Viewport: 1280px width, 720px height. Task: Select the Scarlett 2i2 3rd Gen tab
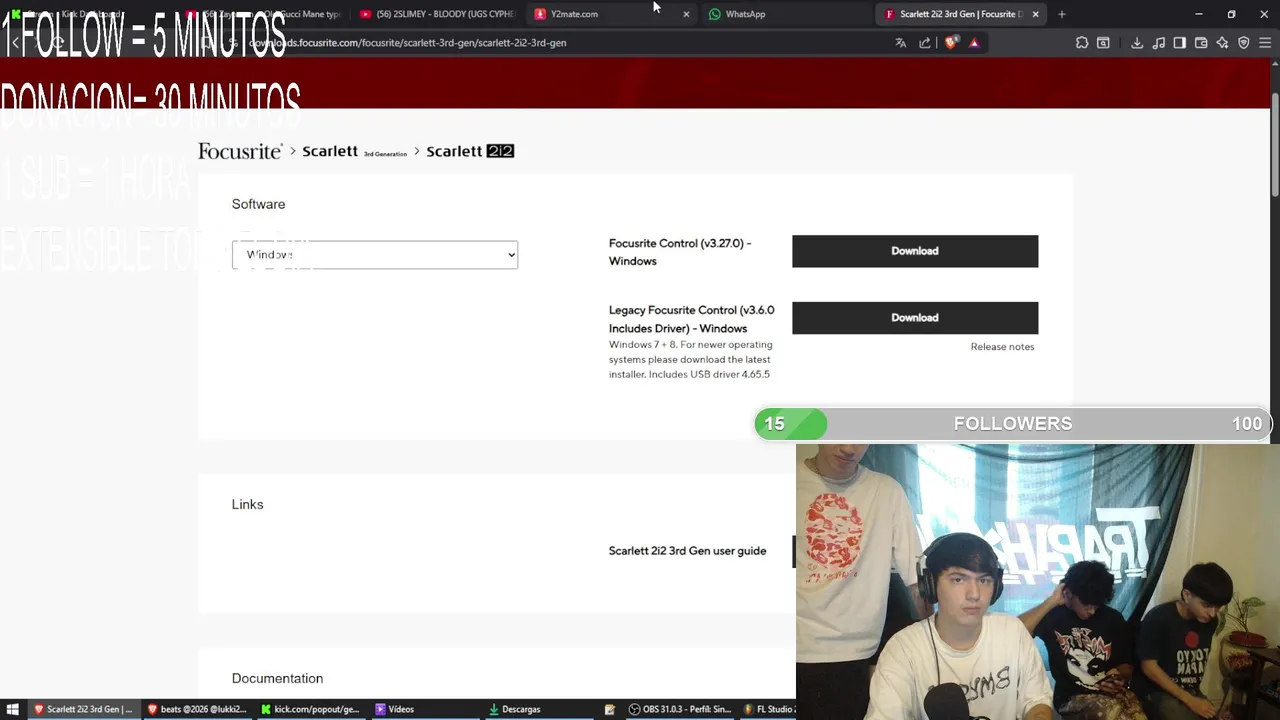click(x=960, y=14)
